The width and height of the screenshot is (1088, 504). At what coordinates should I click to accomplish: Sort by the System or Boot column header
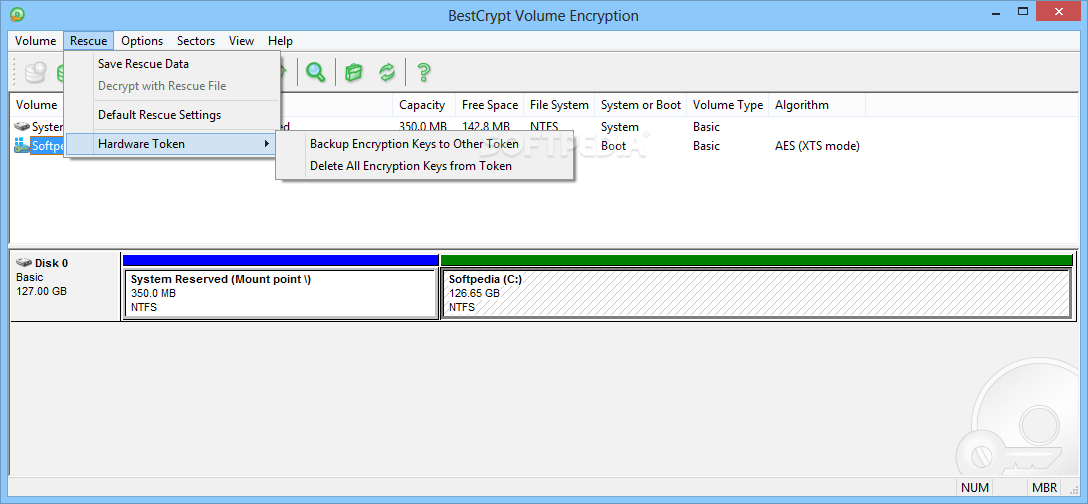[x=640, y=105]
